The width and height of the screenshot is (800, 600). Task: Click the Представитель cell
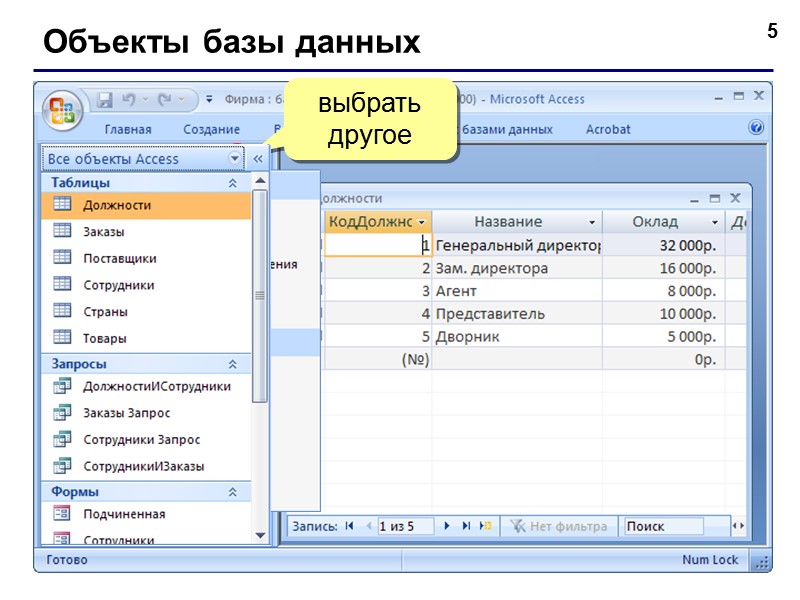click(x=517, y=314)
